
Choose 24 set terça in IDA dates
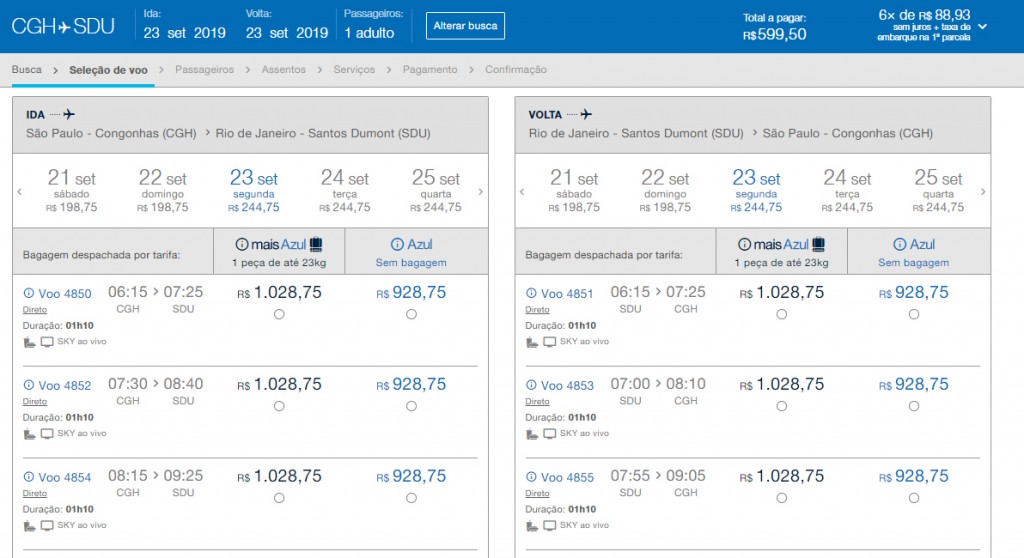click(344, 190)
